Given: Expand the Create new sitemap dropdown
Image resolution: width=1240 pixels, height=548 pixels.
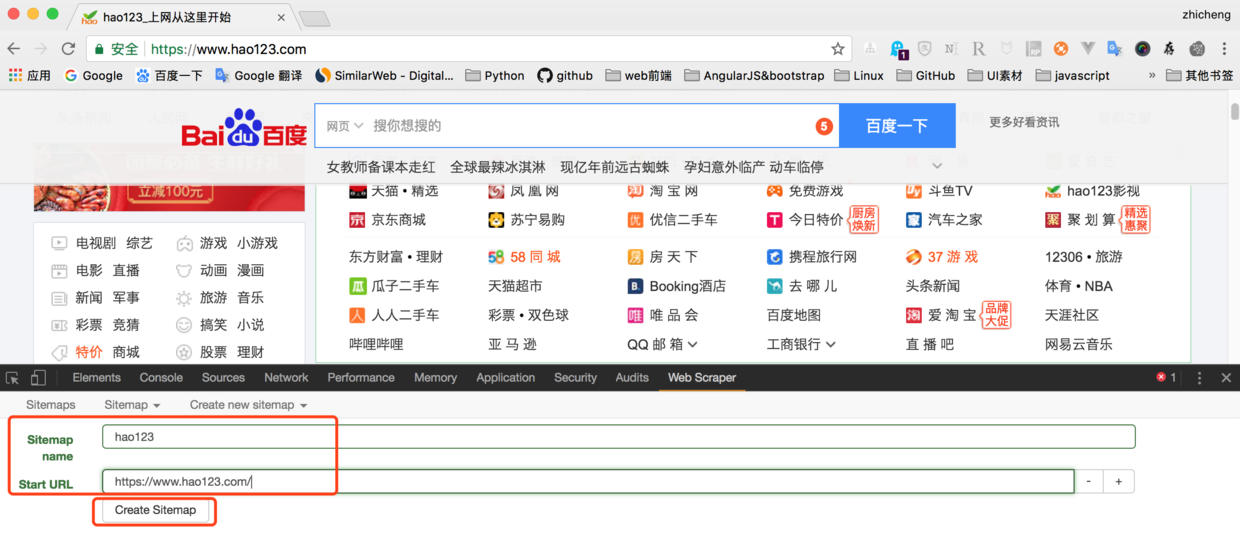Looking at the screenshot, I should click(x=248, y=405).
